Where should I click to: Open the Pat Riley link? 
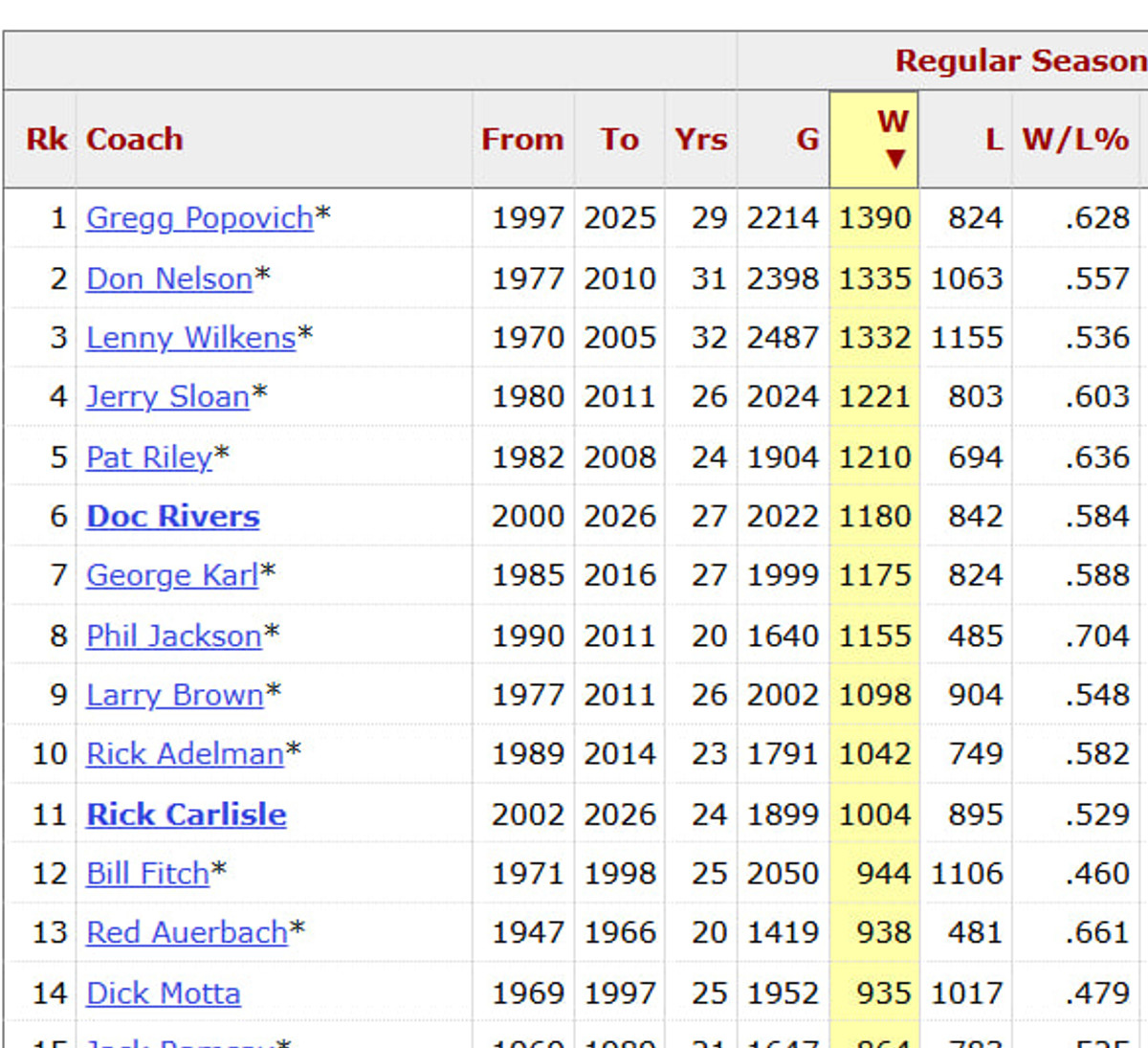148,457
